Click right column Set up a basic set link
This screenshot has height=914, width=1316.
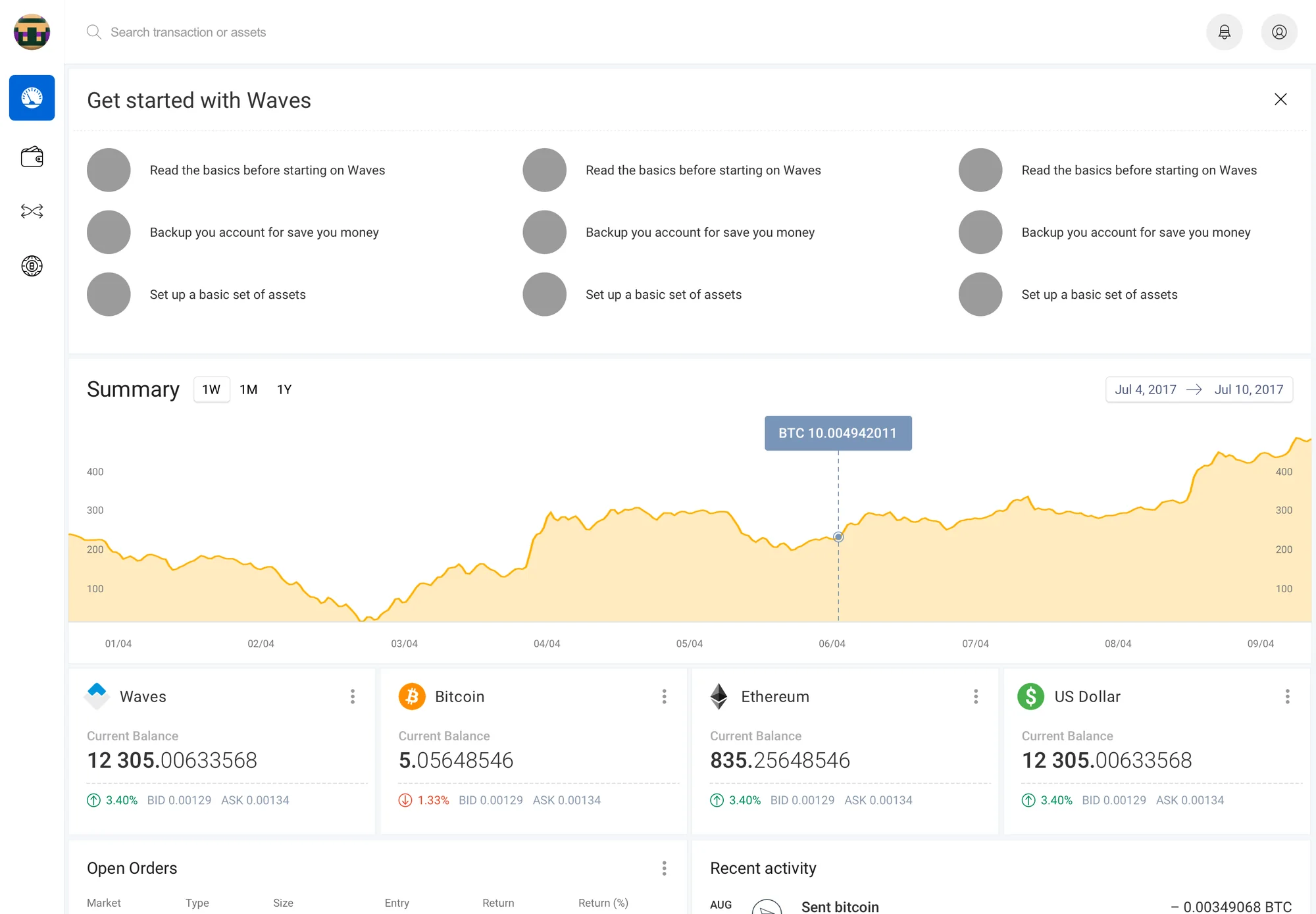pos(1100,295)
